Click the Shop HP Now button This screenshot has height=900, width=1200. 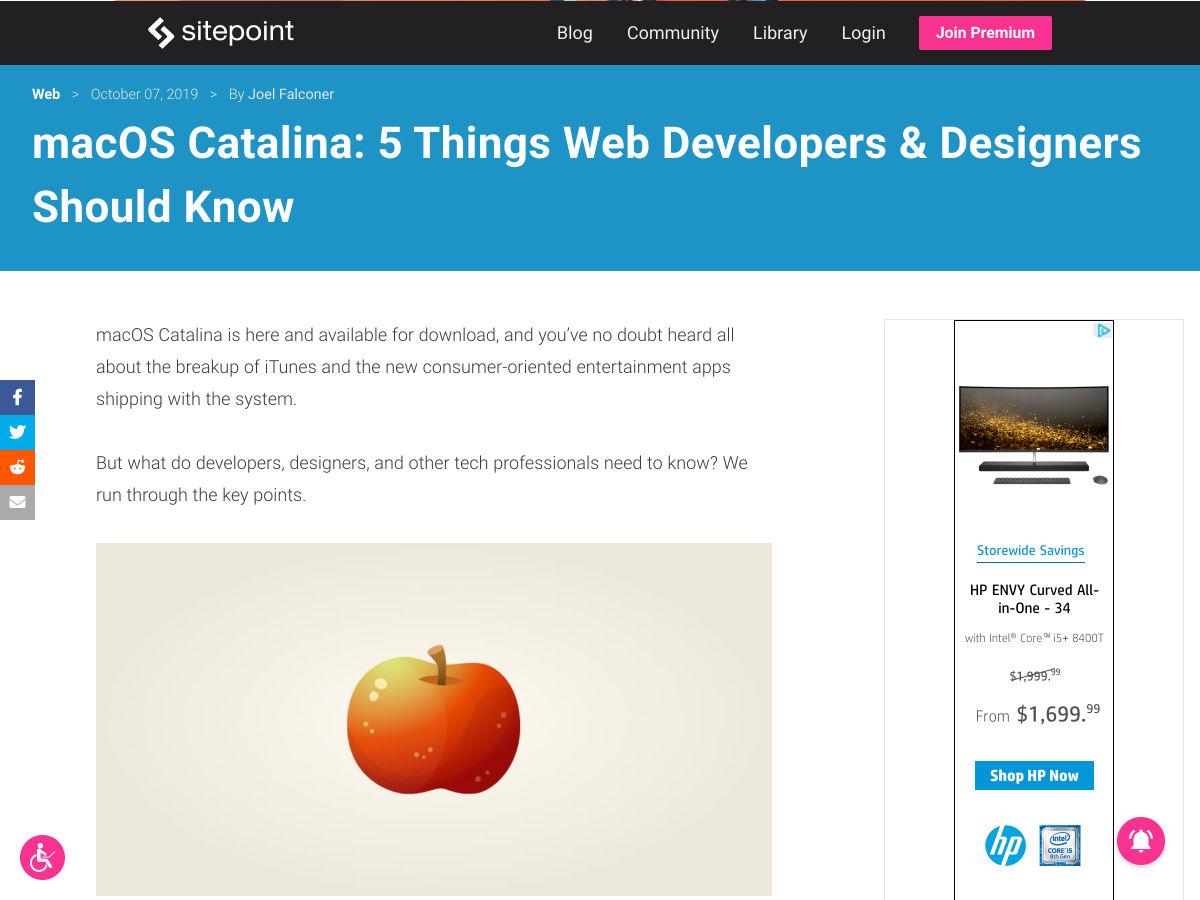point(1034,775)
